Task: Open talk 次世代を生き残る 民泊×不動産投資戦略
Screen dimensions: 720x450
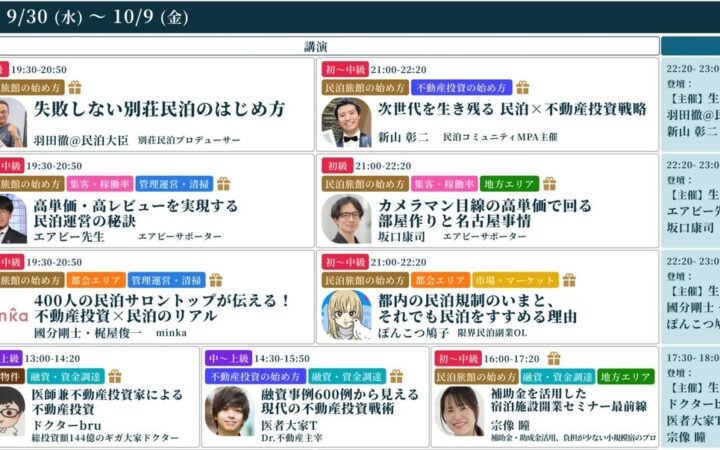Action: (x=512, y=109)
